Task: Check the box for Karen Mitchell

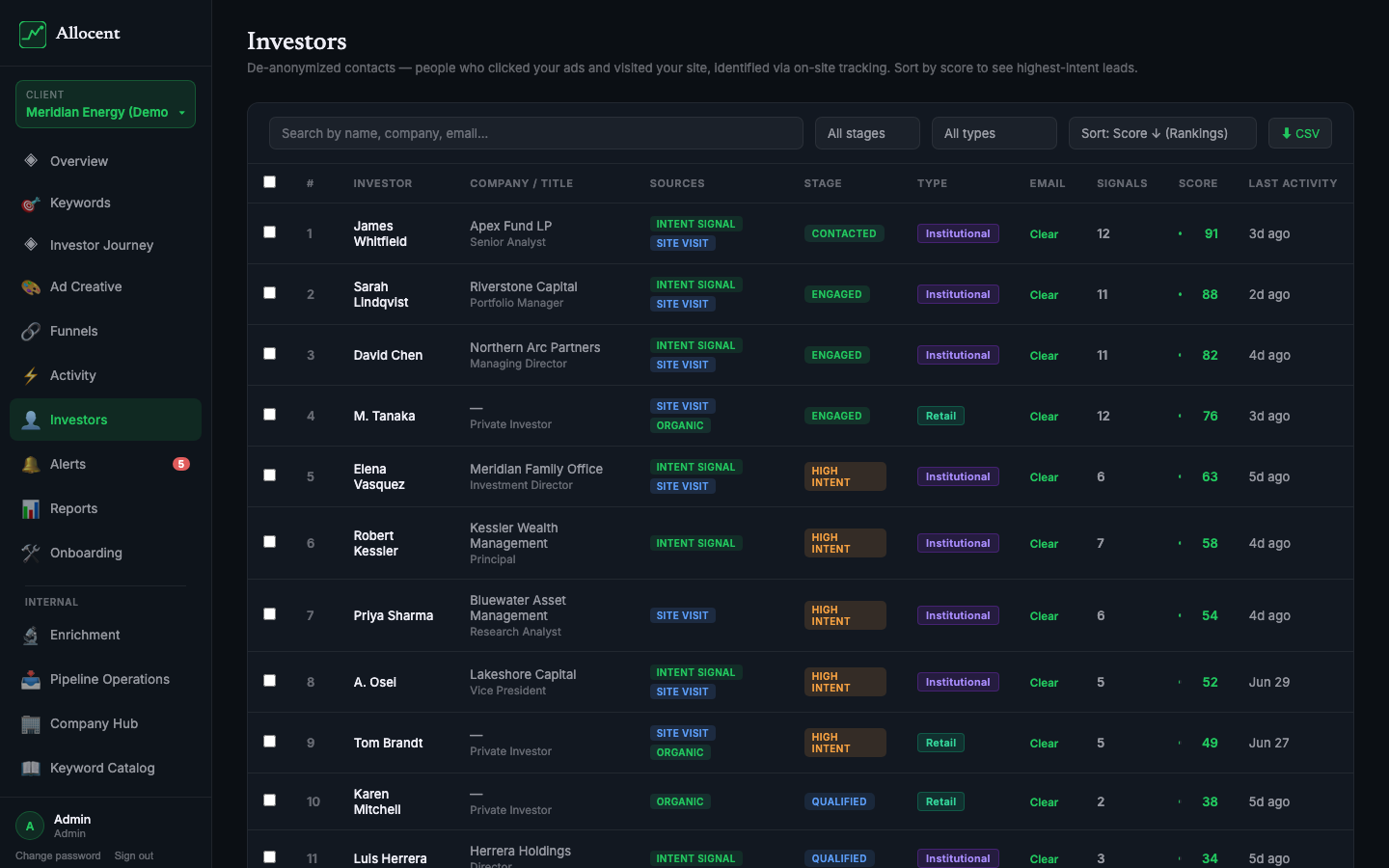Action: [270, 800]
